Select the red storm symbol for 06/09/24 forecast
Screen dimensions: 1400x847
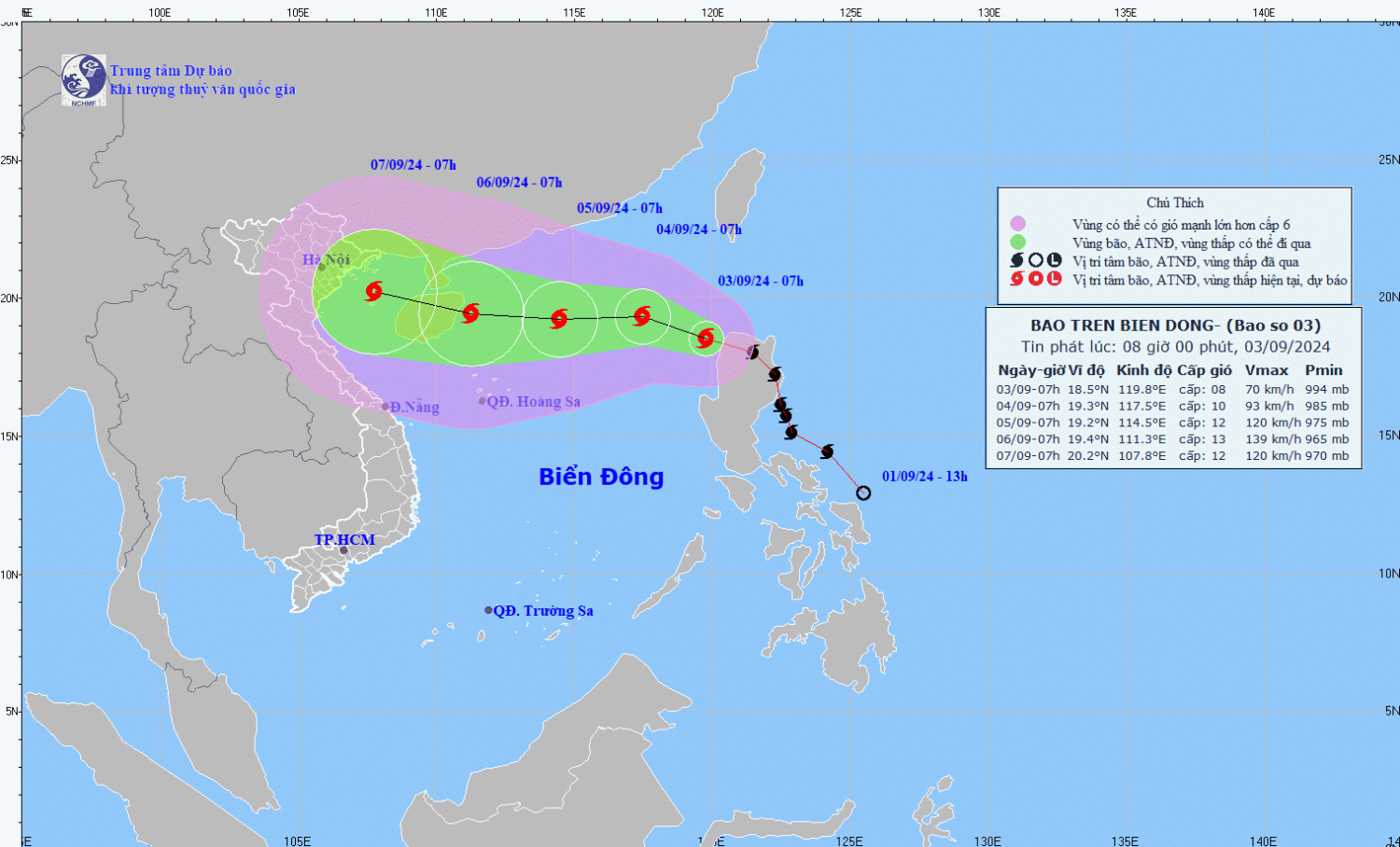coord(470,312)
